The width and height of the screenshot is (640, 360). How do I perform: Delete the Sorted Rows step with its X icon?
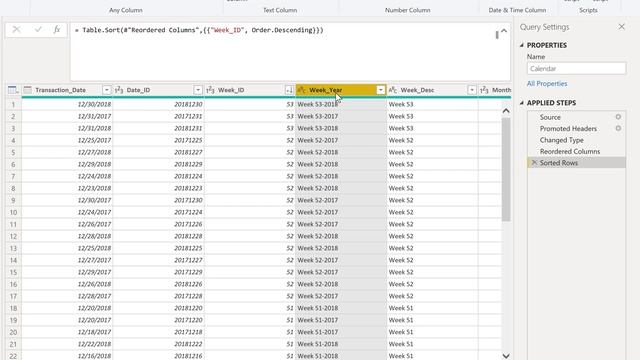[x=534, y=163]
